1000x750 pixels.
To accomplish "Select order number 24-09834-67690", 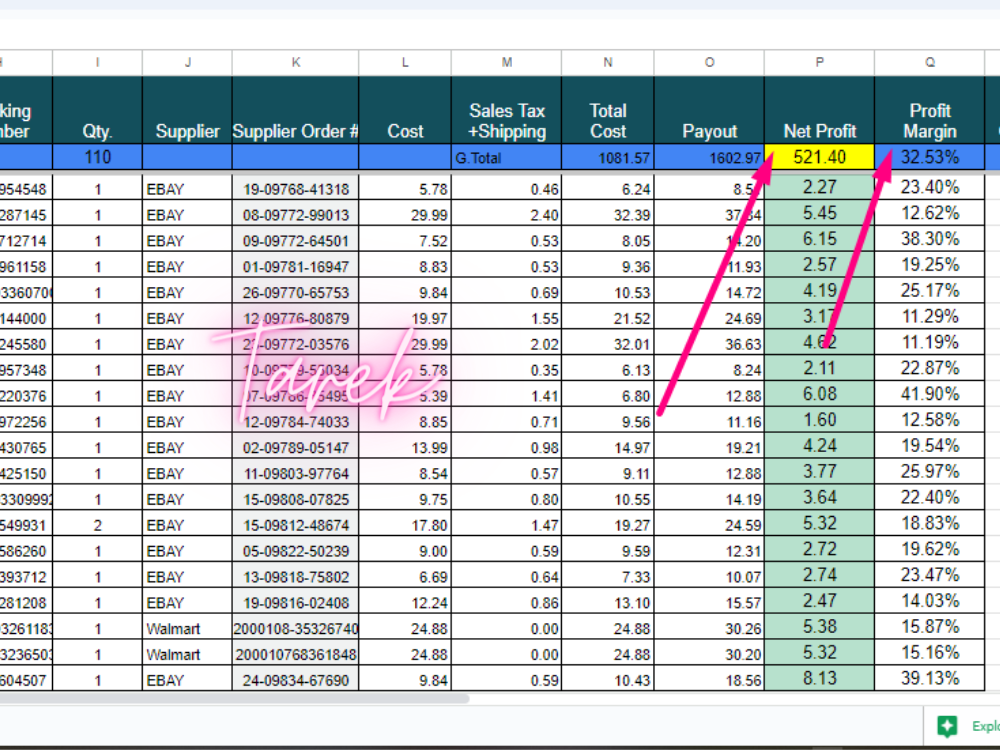I will click(x=296, y=680).
